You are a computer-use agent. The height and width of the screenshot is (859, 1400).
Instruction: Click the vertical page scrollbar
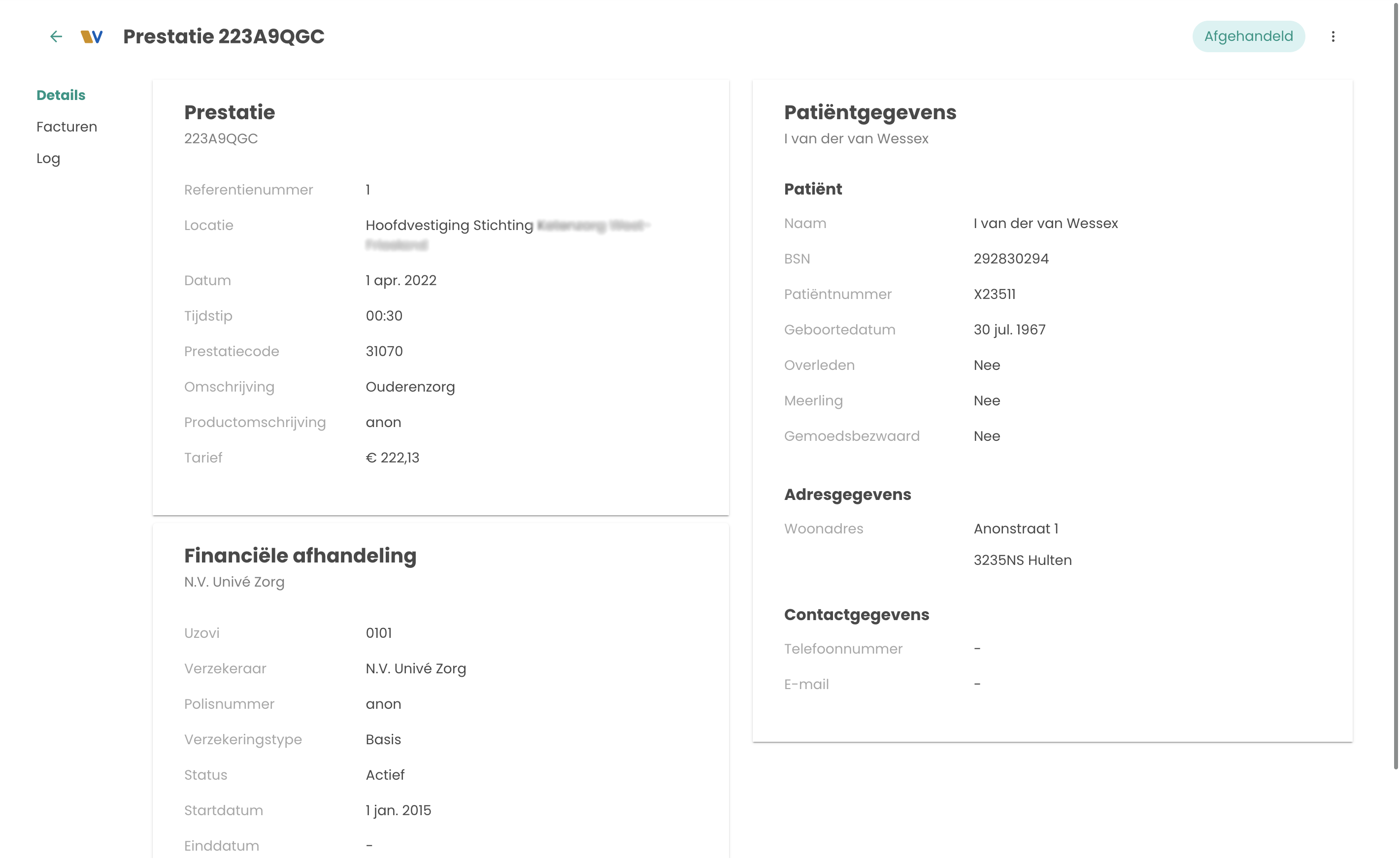[1395, 386]
